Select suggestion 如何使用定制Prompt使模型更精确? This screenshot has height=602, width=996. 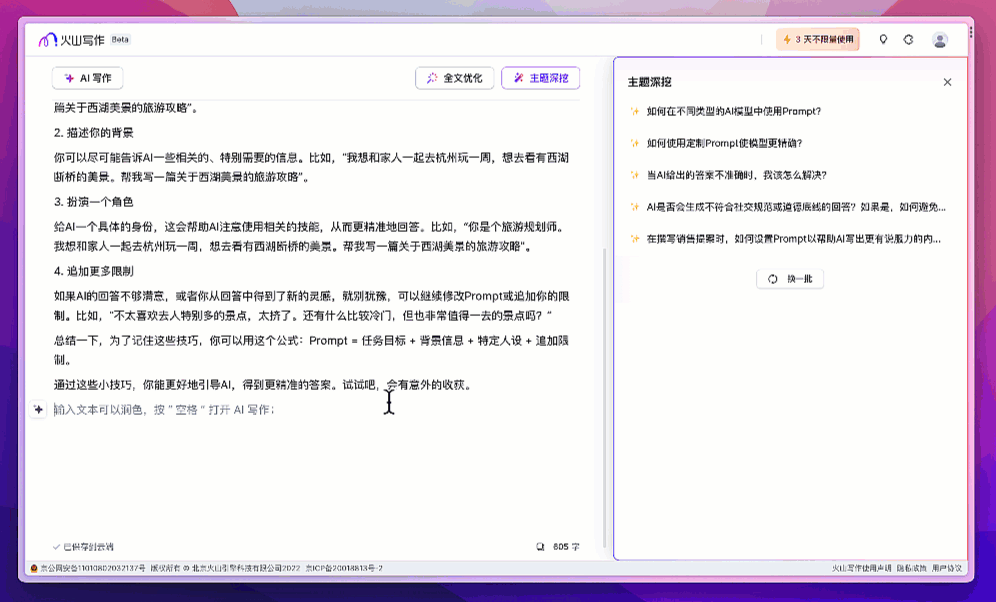coord(724,143)
